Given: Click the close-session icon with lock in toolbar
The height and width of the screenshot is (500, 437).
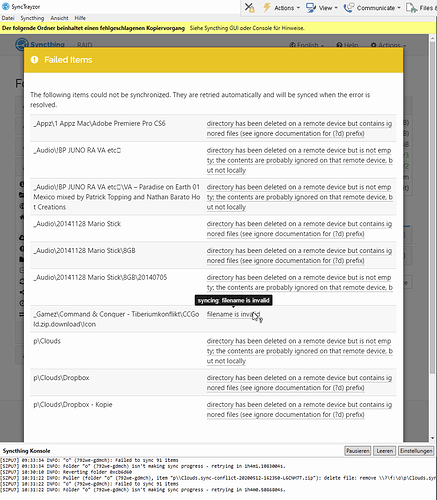Looking at the screenshot, I should 249,7.
